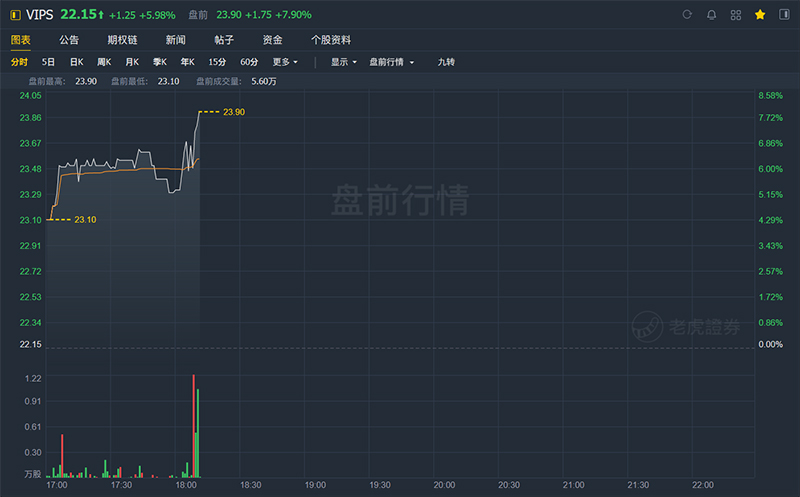Click the 22:00 time axis label
800x497 pixels.
point(703,485)
